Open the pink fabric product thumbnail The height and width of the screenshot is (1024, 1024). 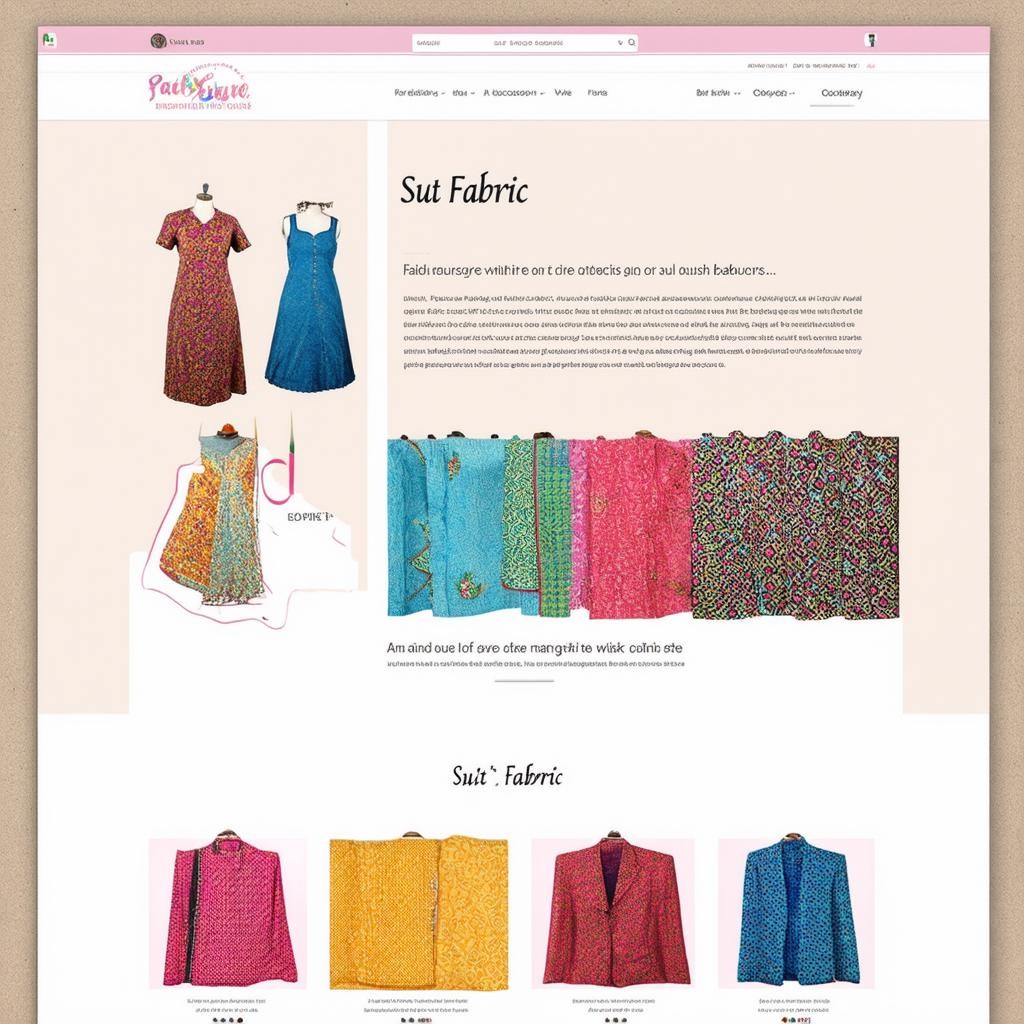tap(228, 909)
